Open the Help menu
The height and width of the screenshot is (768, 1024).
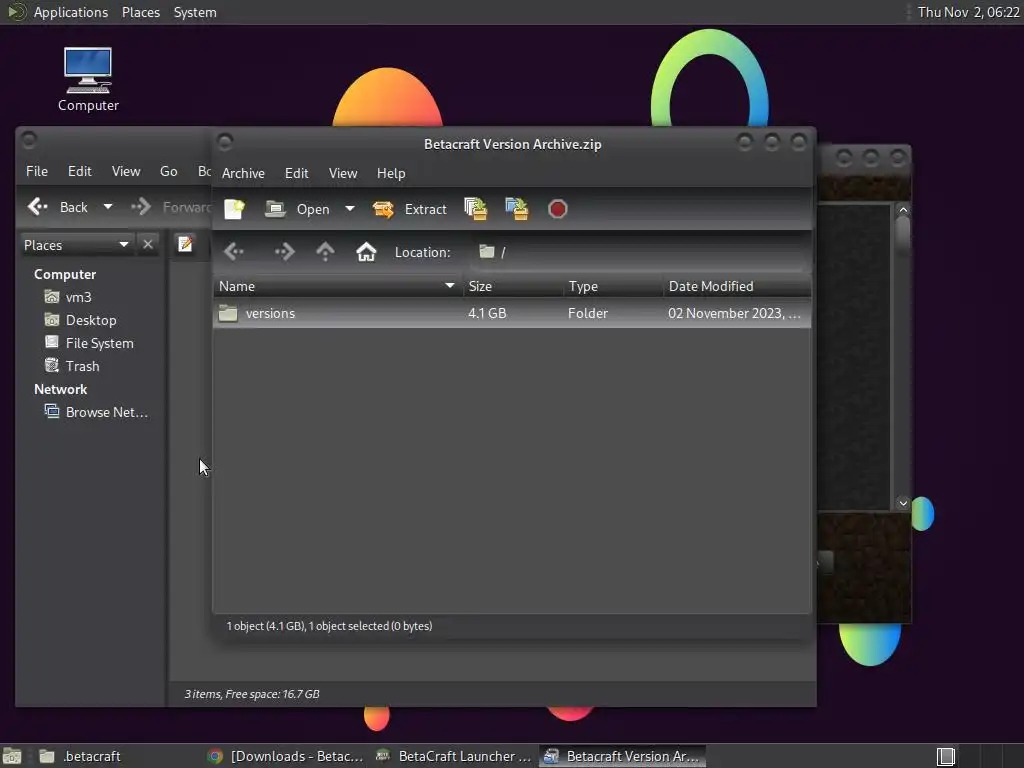coord(391,173)
